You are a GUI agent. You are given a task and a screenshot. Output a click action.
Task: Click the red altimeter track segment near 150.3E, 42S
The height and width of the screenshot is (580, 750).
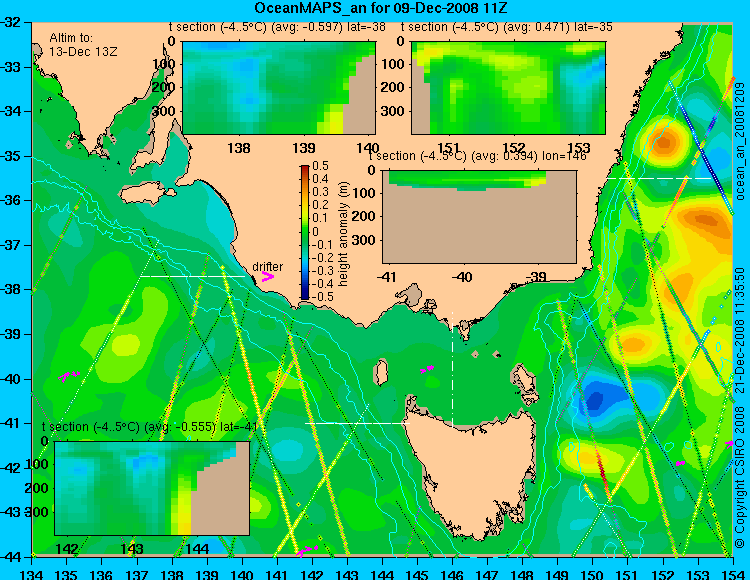tap(601, 469)
